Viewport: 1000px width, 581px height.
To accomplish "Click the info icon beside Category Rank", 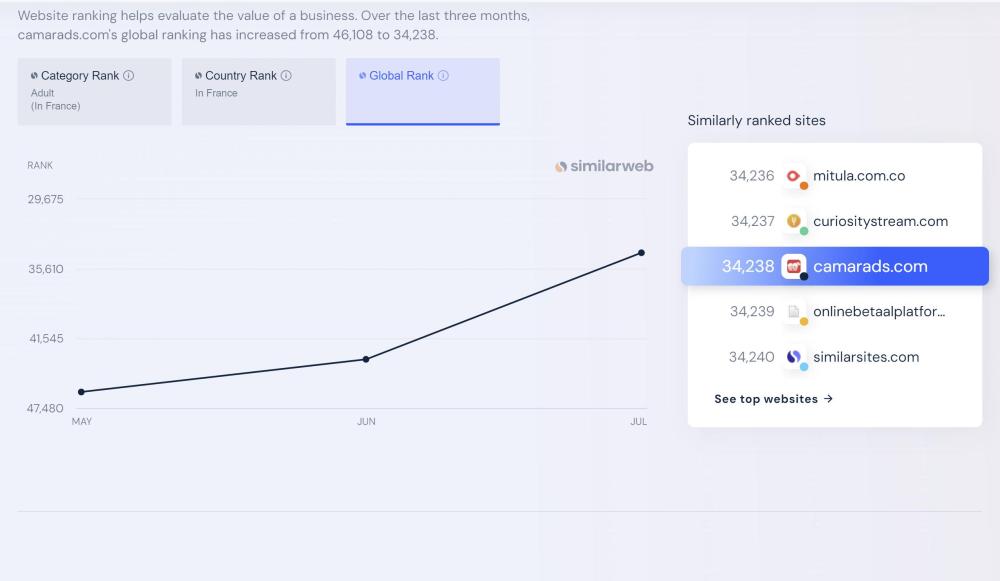I will click(129, 76).
